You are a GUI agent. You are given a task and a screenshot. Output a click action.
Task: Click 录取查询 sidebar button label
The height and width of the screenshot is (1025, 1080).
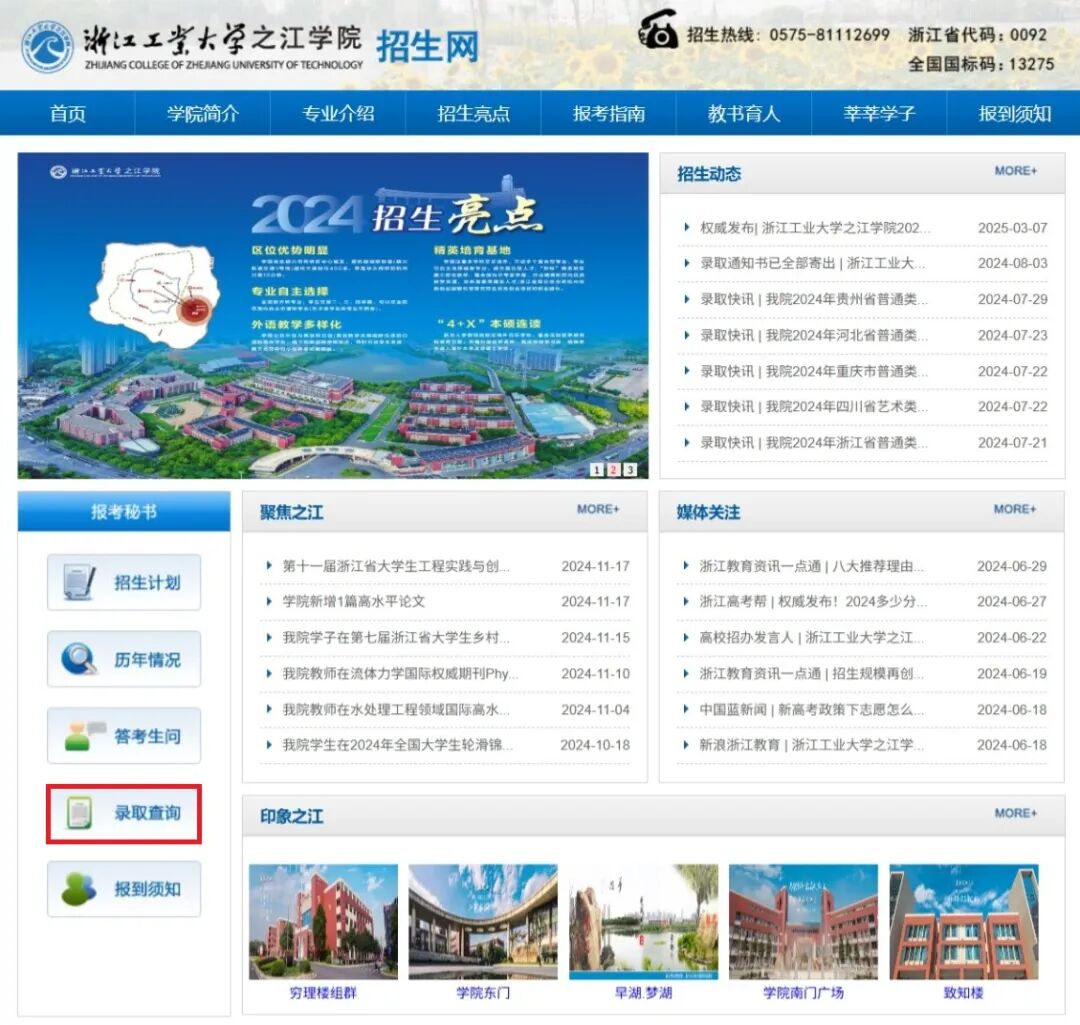(x=147, y=813)
